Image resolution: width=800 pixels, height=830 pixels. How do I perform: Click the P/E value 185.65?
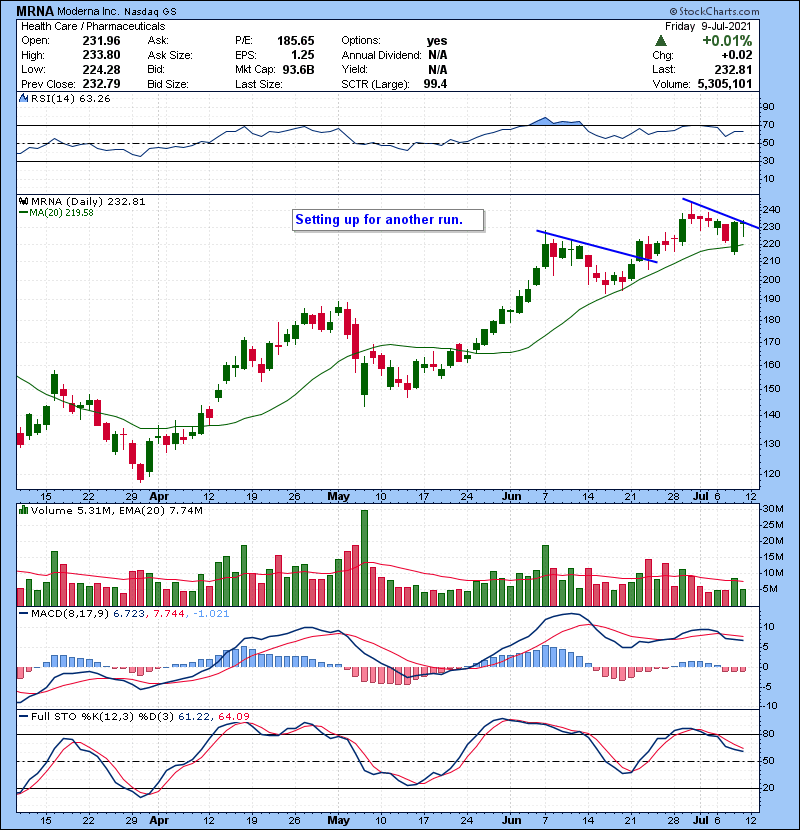tap(295, 41)
